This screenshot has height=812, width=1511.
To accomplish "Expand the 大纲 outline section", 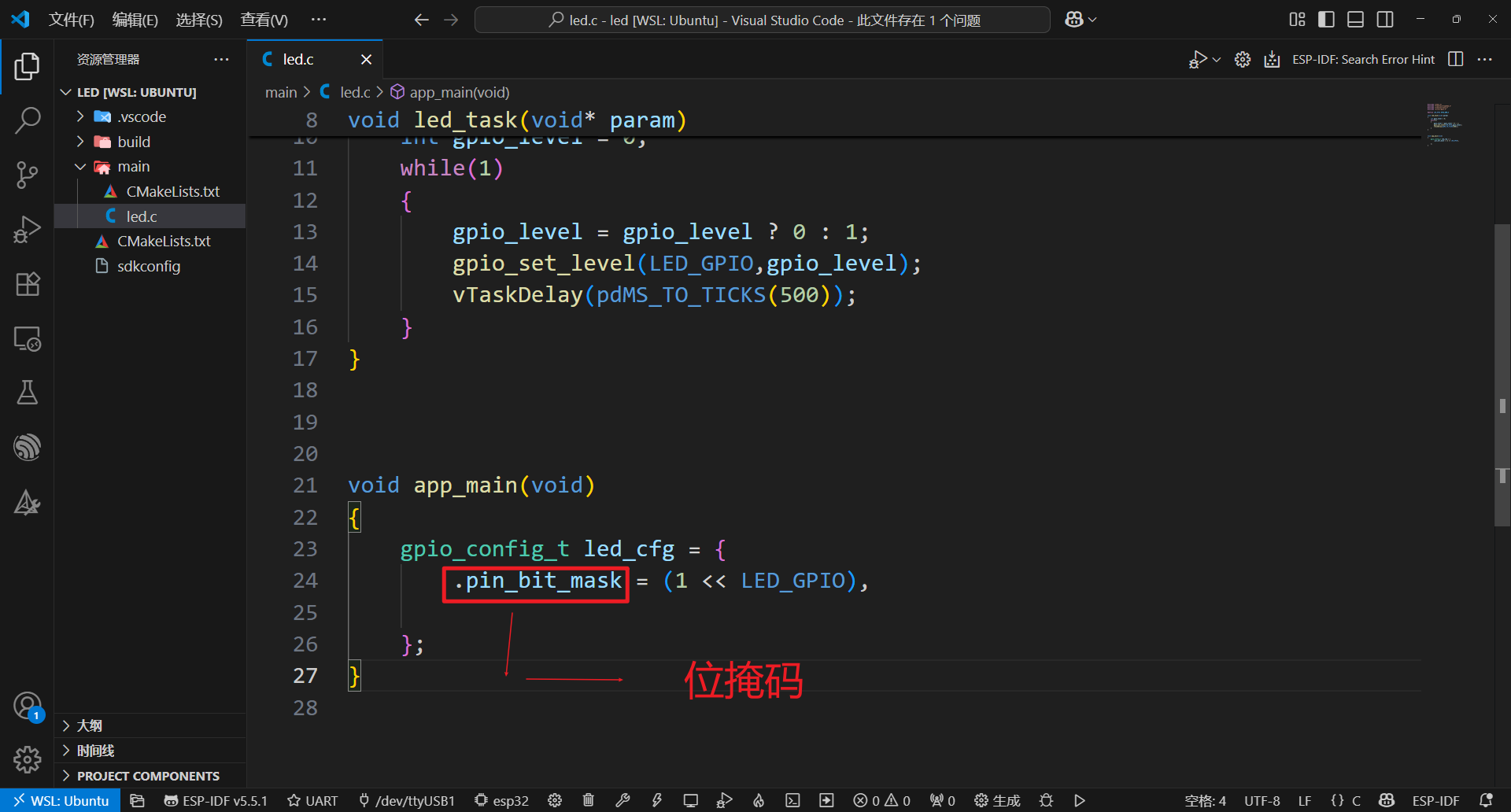I will coord(66,725).
